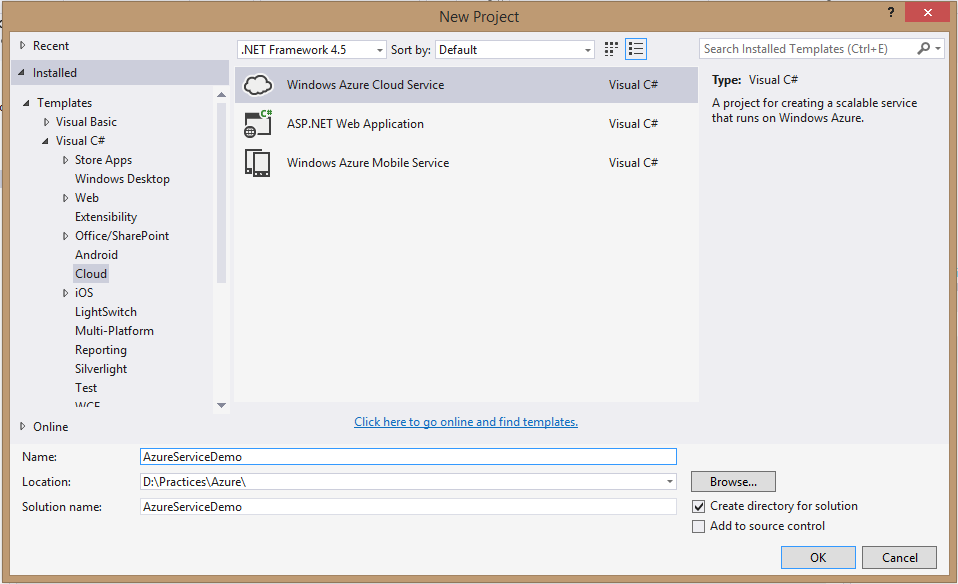
Task: Collapse the Installed section
Action: tap(21, 72)
